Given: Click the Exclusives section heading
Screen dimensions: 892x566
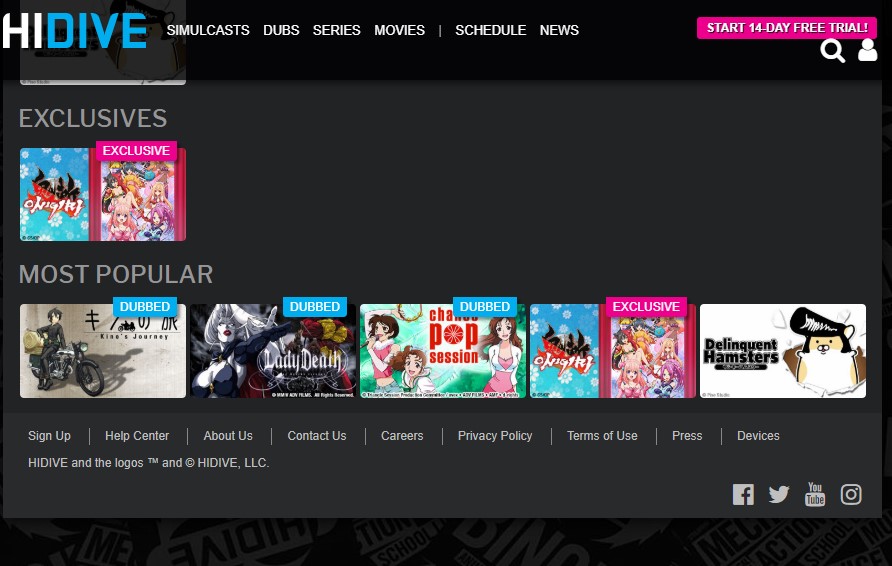Looking at the screenshot, I should coord(93,118).
